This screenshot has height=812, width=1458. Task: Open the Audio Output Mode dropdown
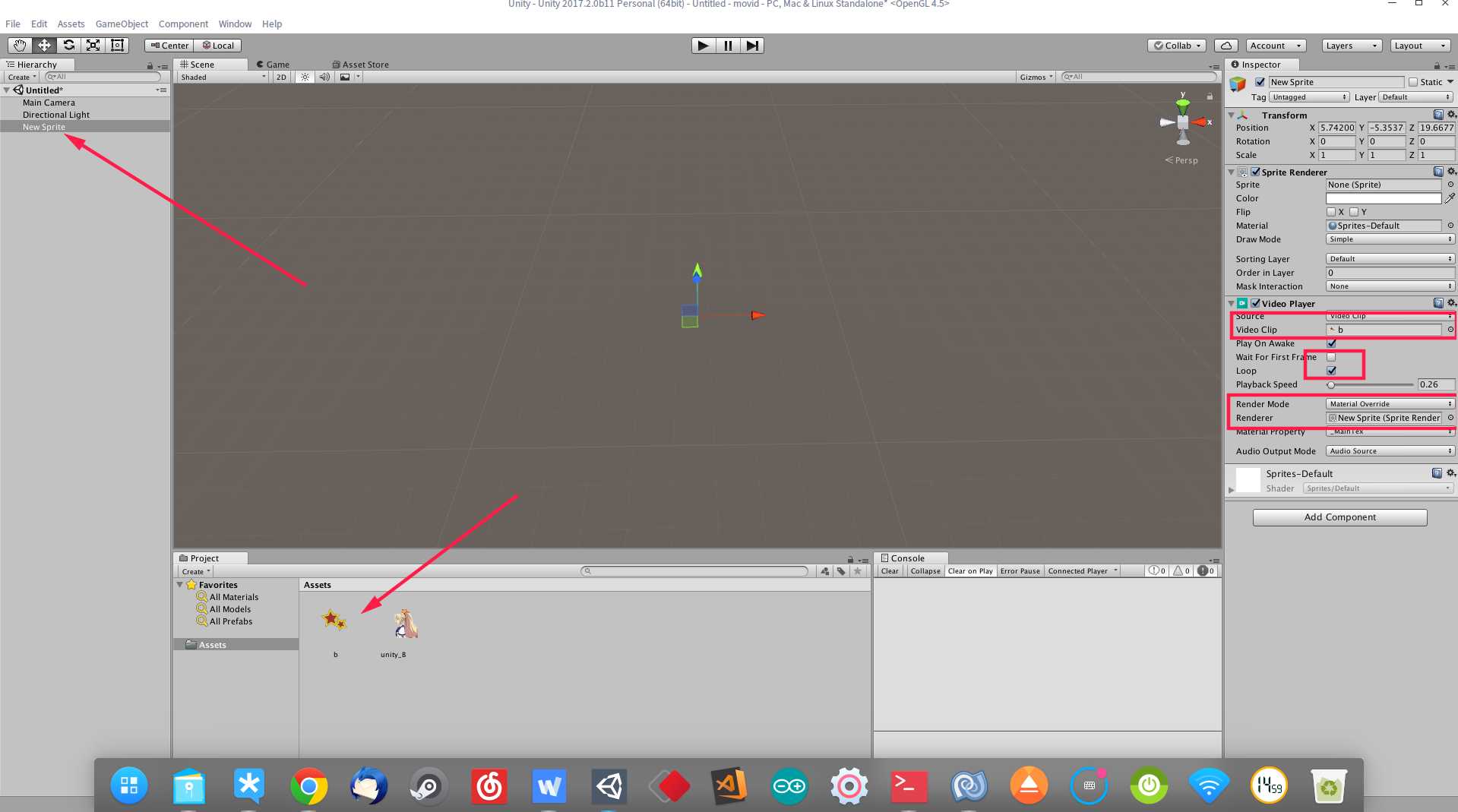(x=1390, y=451)
